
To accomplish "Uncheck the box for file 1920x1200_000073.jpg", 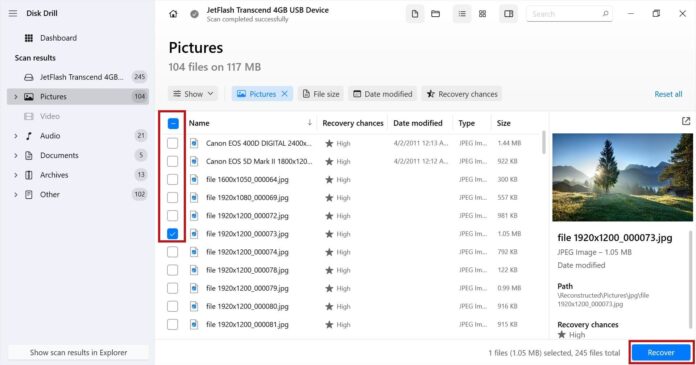I will (x=172, y=234).
